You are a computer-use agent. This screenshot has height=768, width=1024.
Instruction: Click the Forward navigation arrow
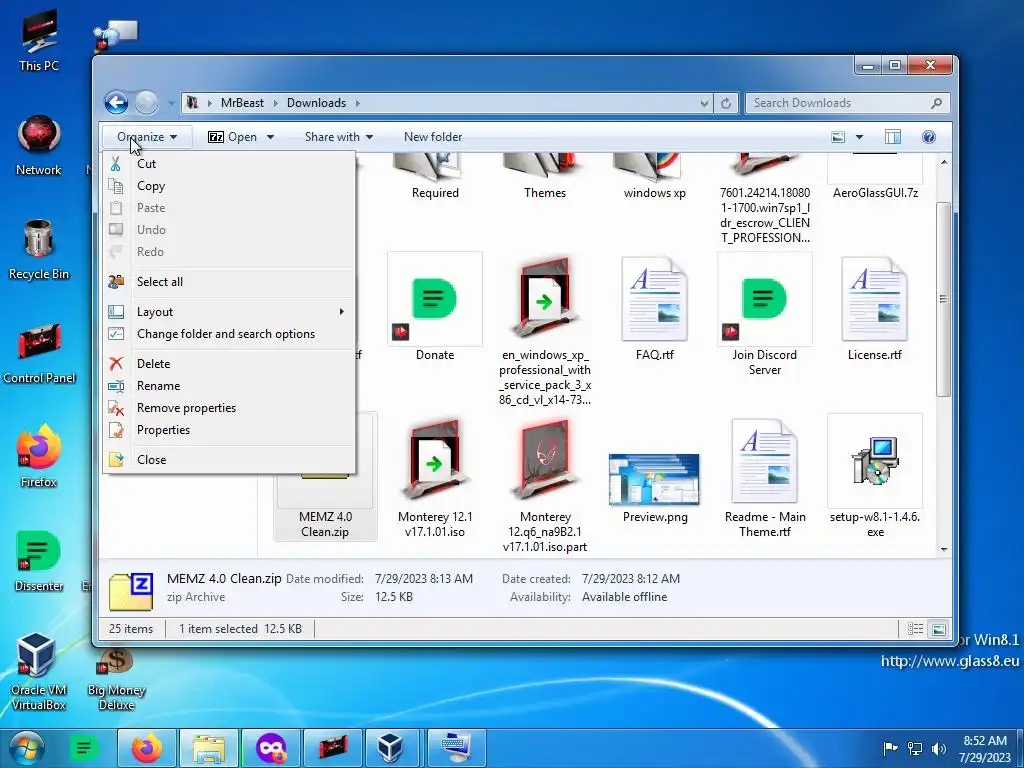[146, 103]
